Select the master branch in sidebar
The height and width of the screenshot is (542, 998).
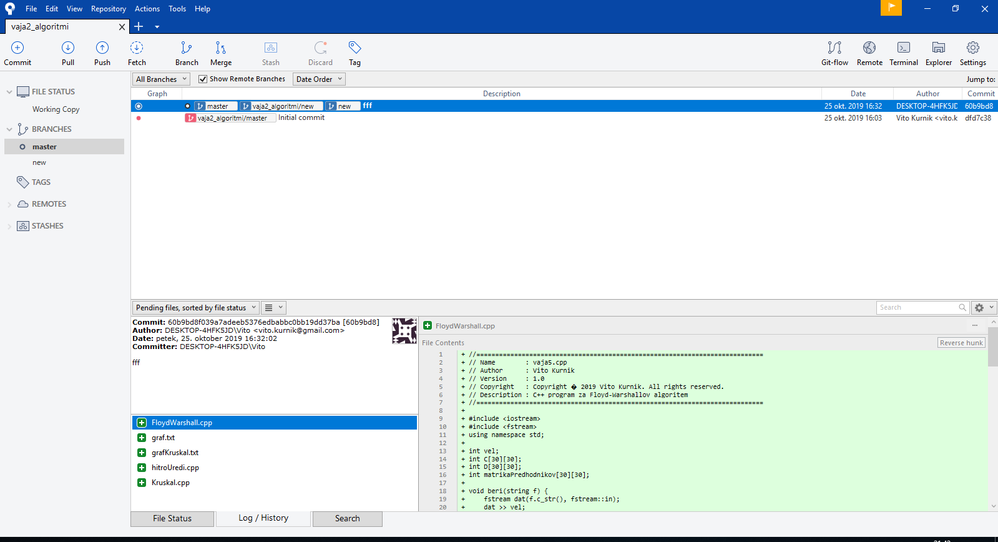tap(64, 146)
